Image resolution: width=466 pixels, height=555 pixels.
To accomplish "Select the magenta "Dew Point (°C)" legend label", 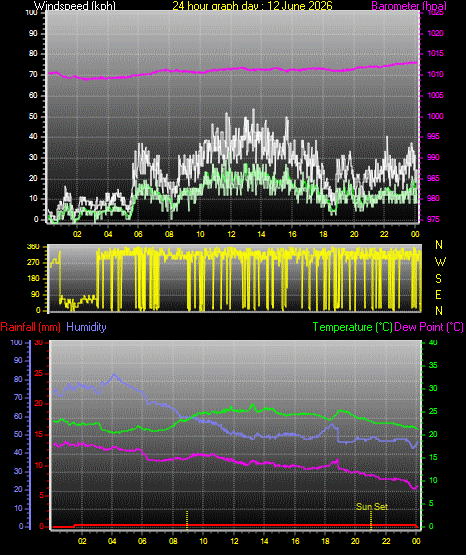I will tap(429, 327).
